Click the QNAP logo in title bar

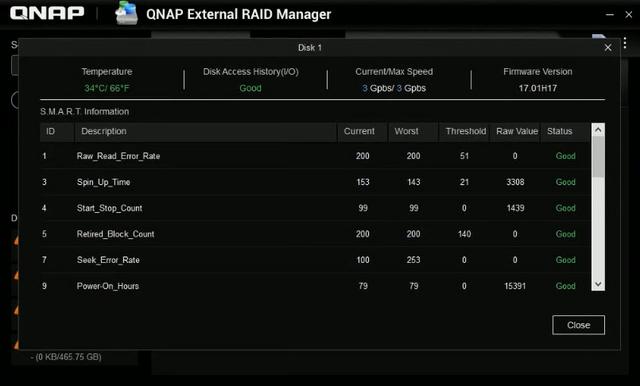(x=47, y=13)
